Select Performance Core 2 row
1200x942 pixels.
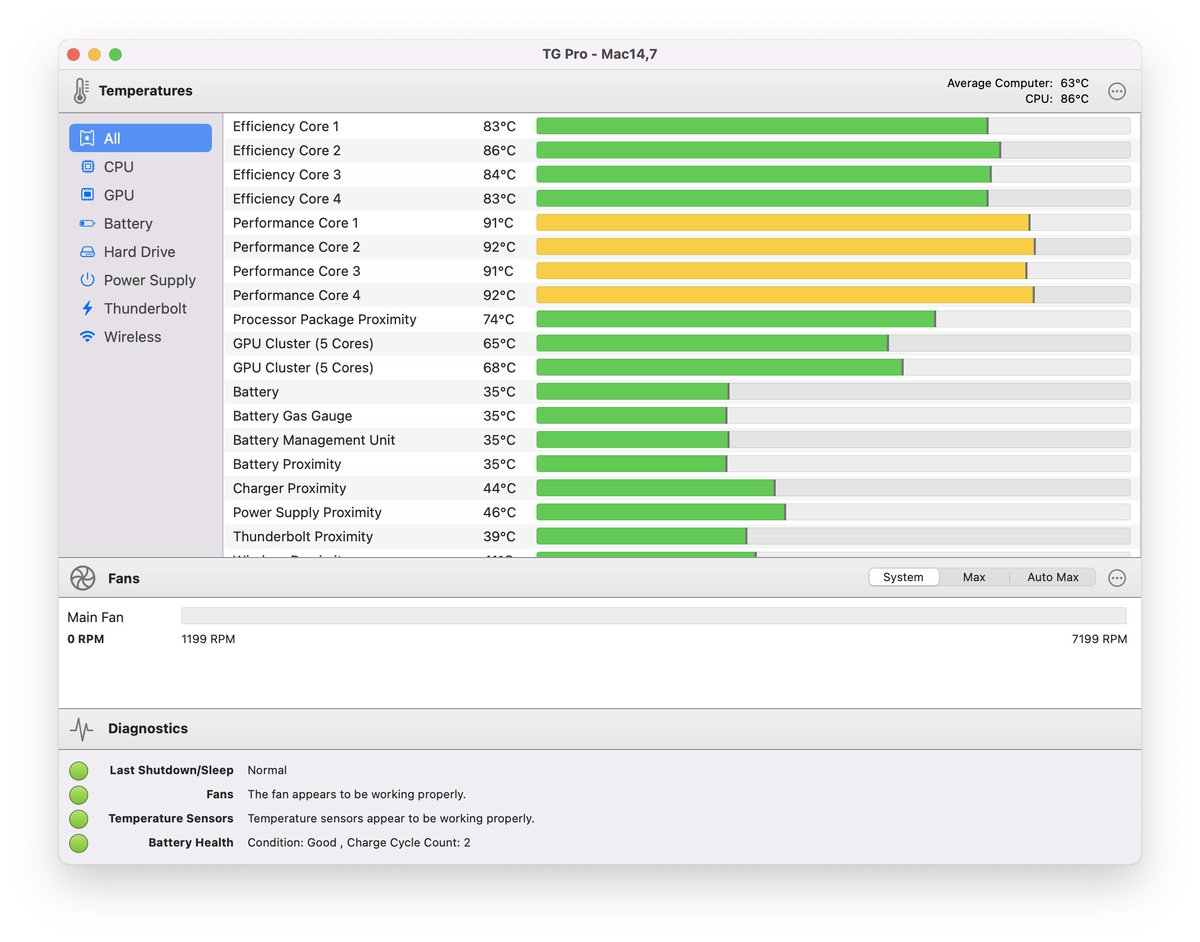click(682, 246)
